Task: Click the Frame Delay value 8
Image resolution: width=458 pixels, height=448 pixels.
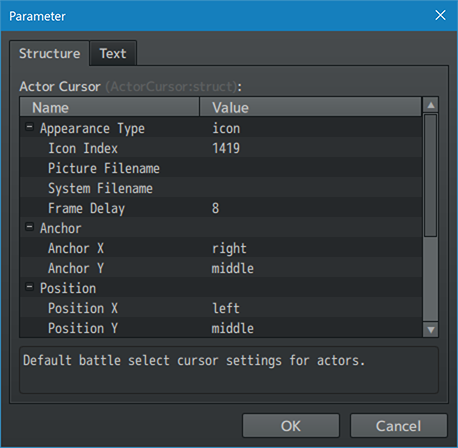Action: coord(216,208)
